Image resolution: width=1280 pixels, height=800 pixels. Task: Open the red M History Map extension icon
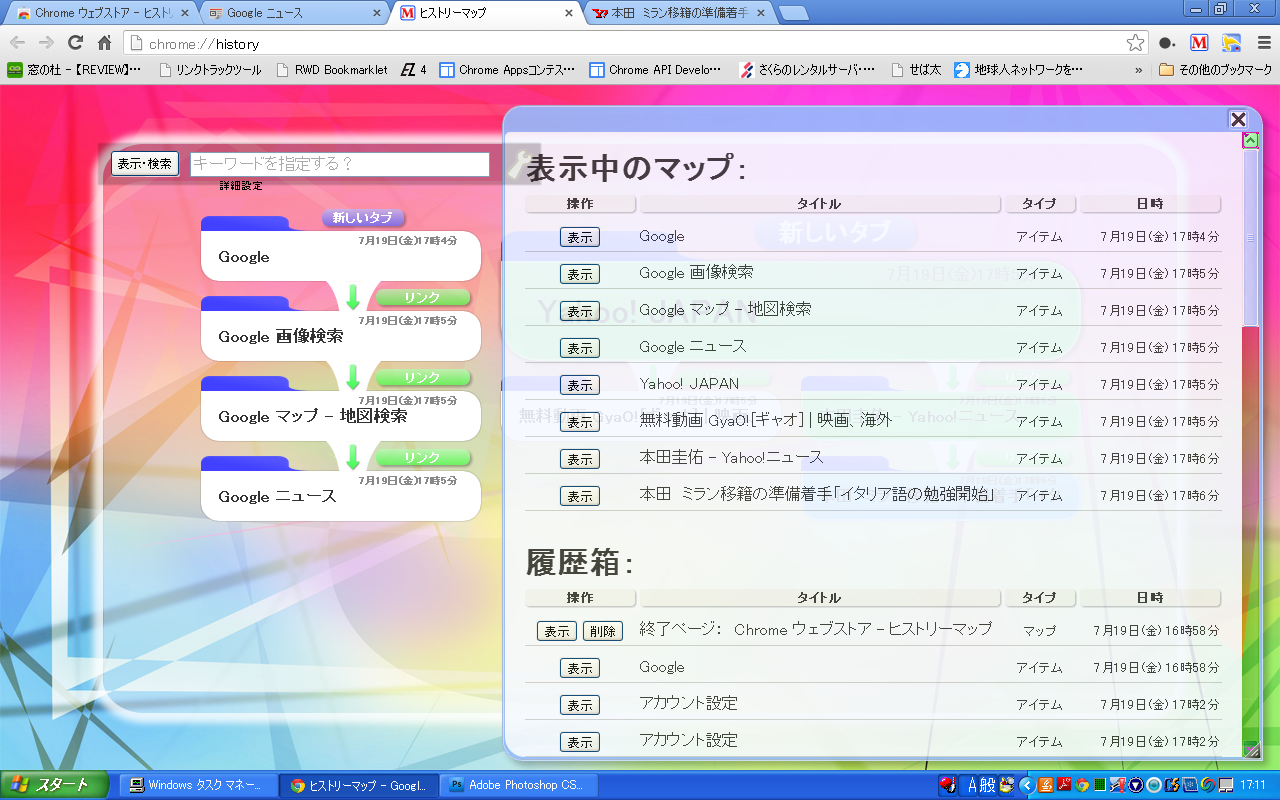coord(1199,43)
